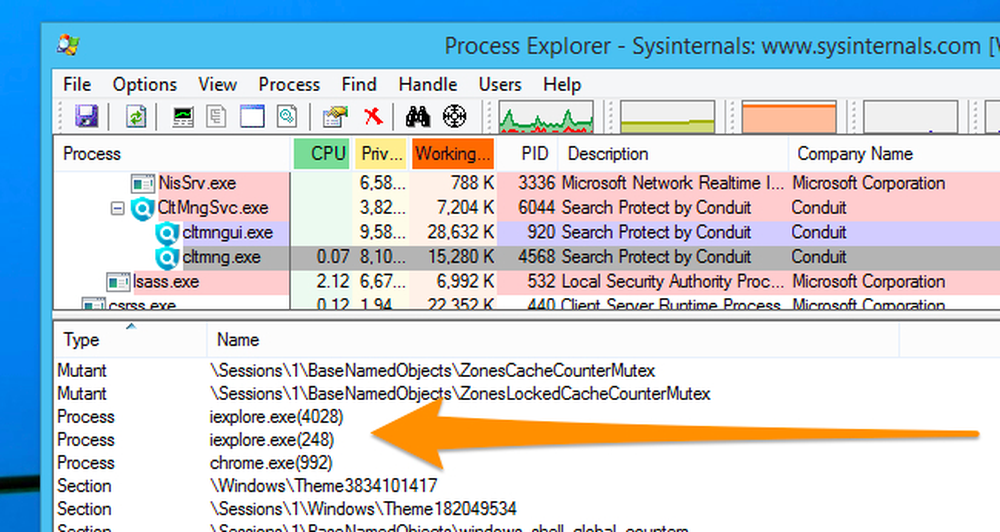The width and height of the screenshot is (1000, 532).
Task: Select the ZonesLockedCacheCounterMutex handle row
Action: point(527,394)
